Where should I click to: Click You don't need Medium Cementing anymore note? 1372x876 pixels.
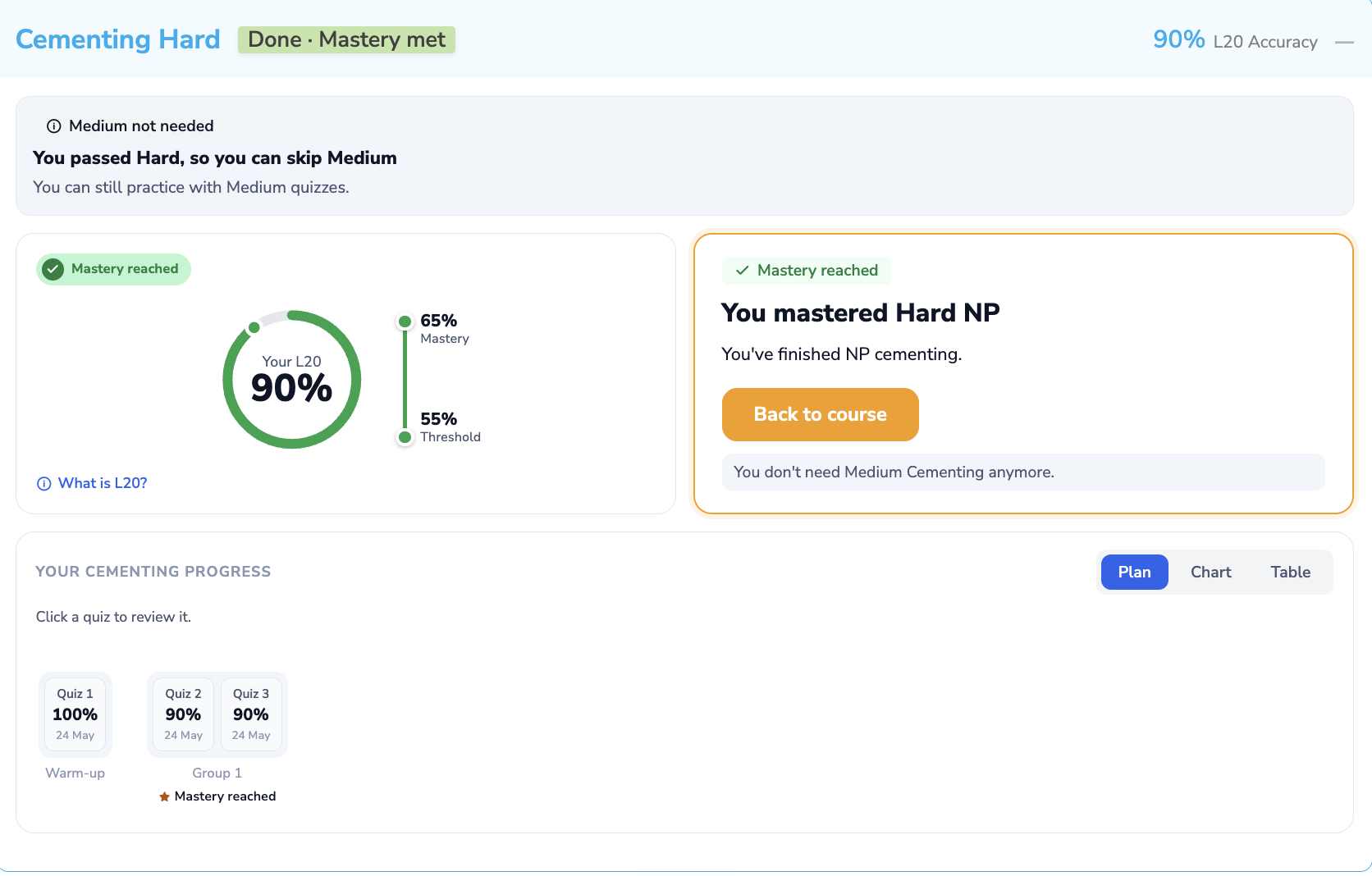point(1023,472)
